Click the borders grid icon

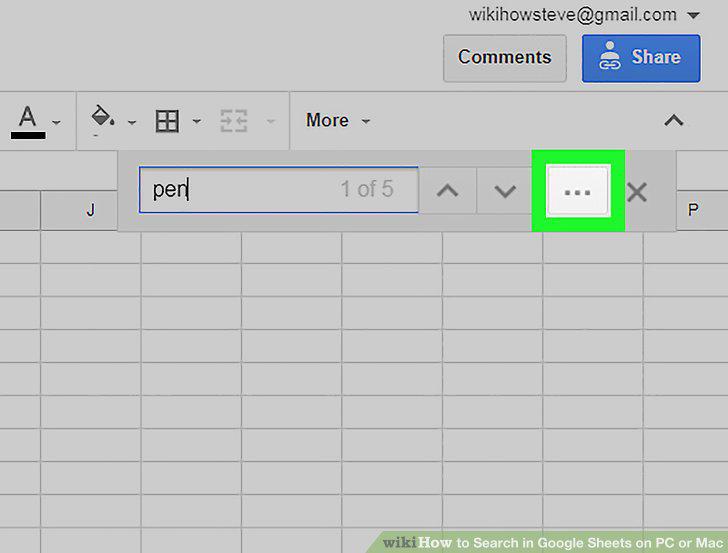[167, 121]
